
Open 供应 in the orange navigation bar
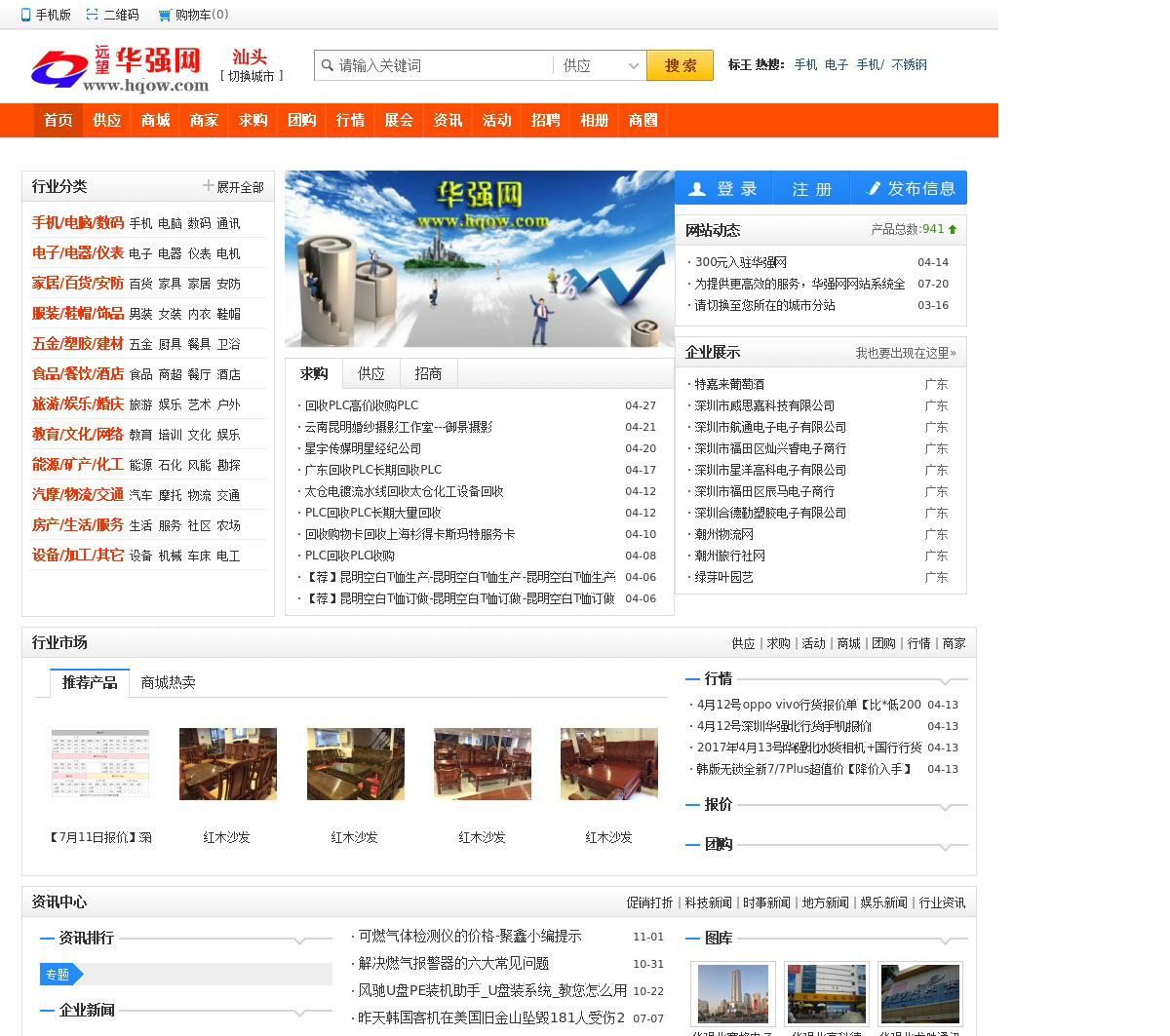pos(107,120)
